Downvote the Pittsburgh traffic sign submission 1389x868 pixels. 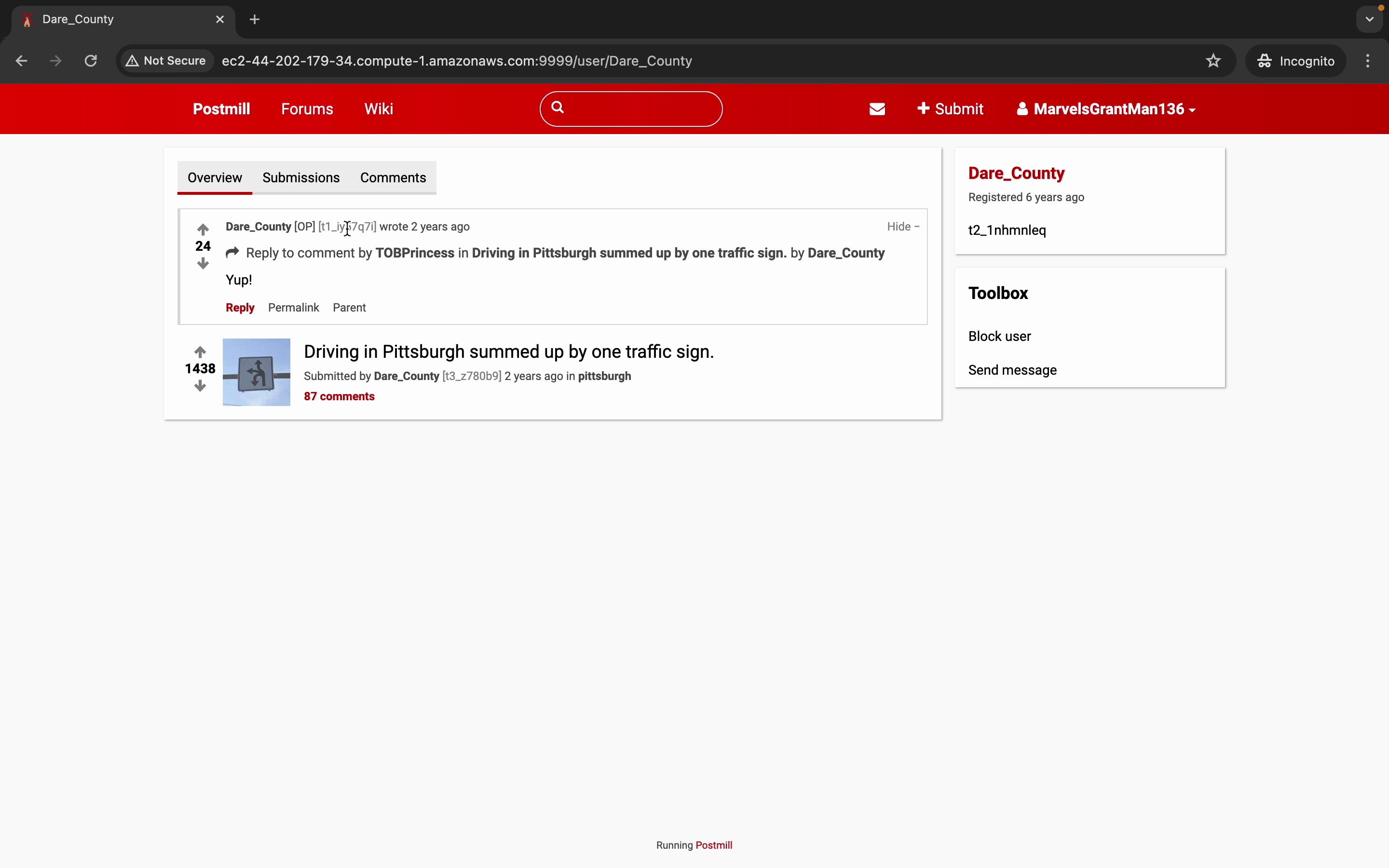click(x=200, y=386)
